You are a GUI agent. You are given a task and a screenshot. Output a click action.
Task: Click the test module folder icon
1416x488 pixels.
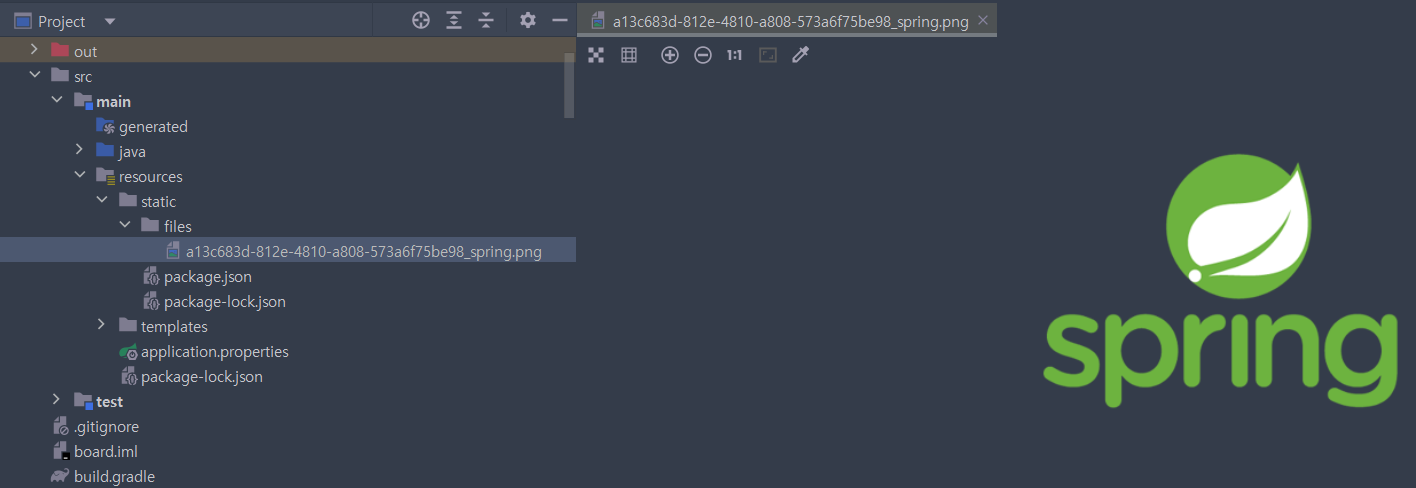point(83,401)
